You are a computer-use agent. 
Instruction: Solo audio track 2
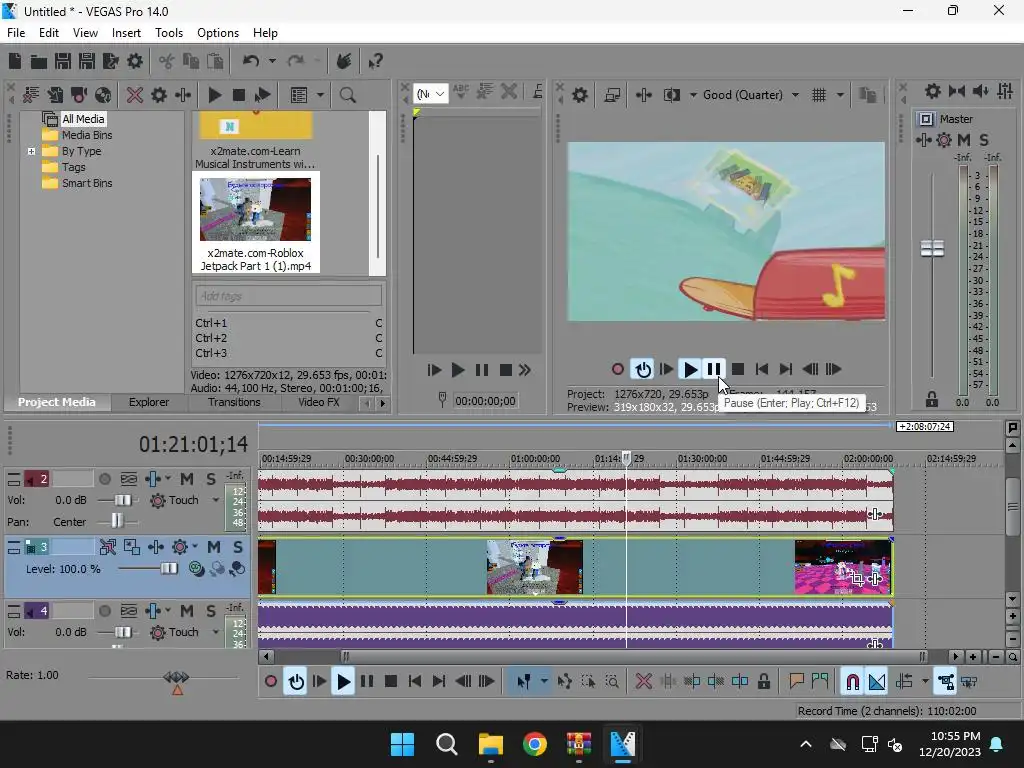(211, 480)
